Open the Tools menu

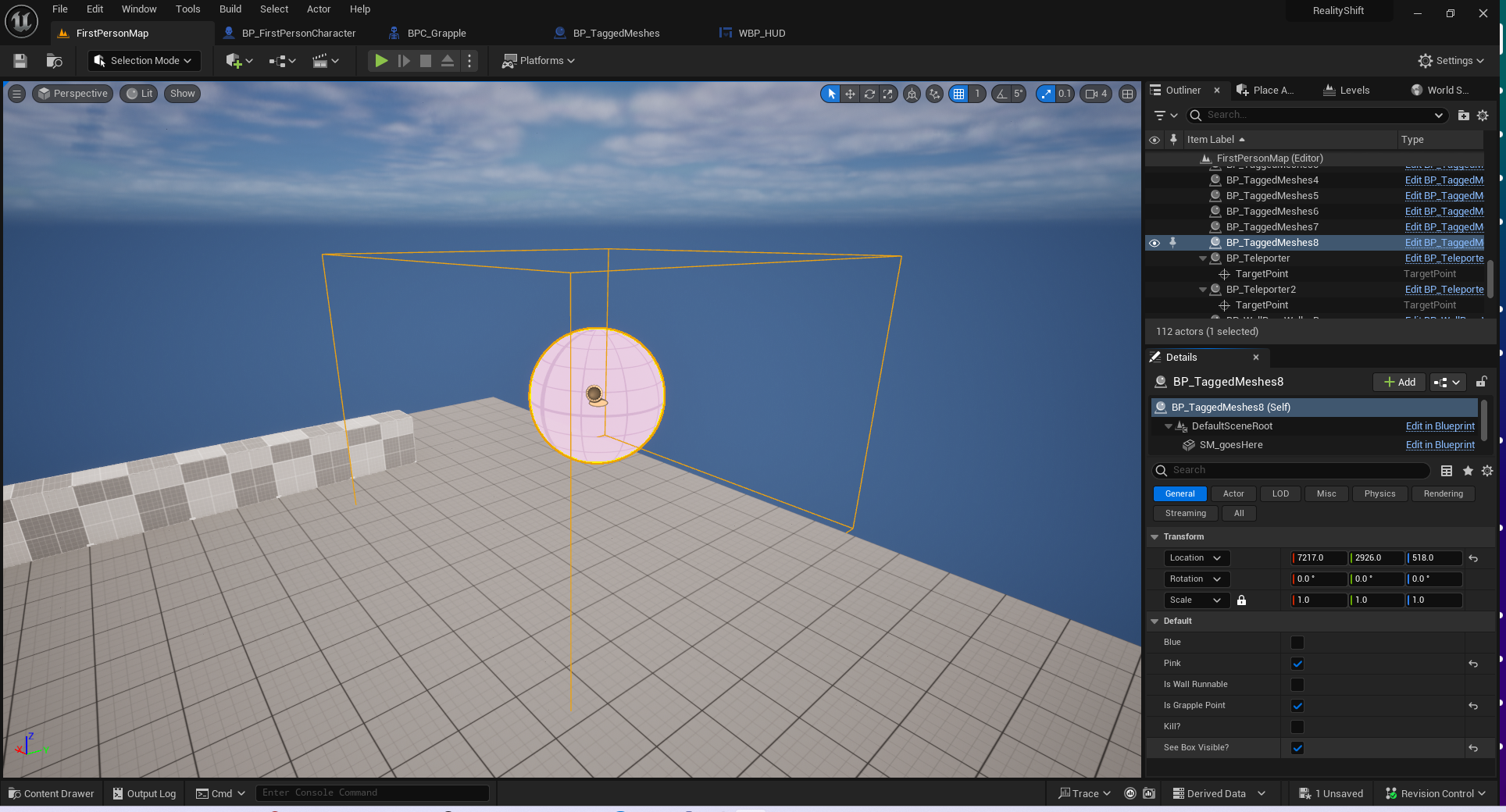click(187, 9)
